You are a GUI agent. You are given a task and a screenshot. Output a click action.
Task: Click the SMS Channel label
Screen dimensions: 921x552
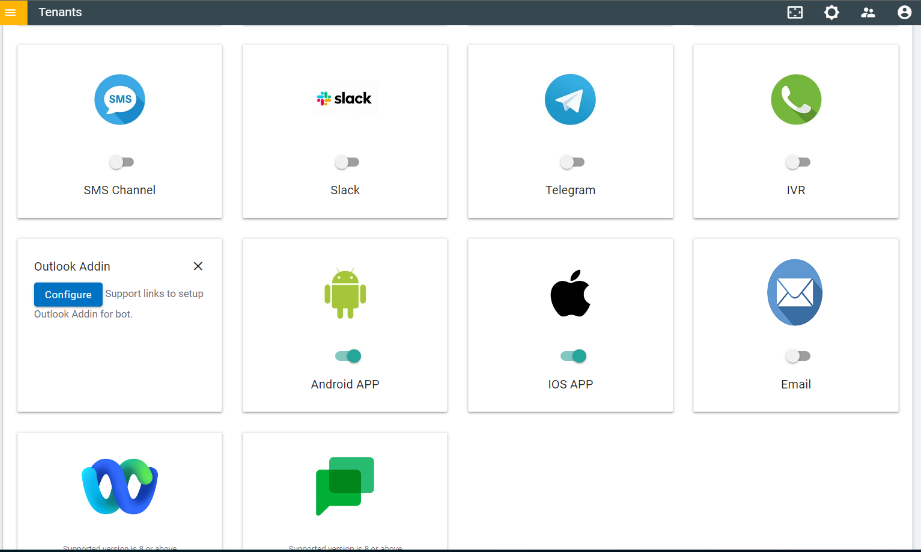(120, 190)
